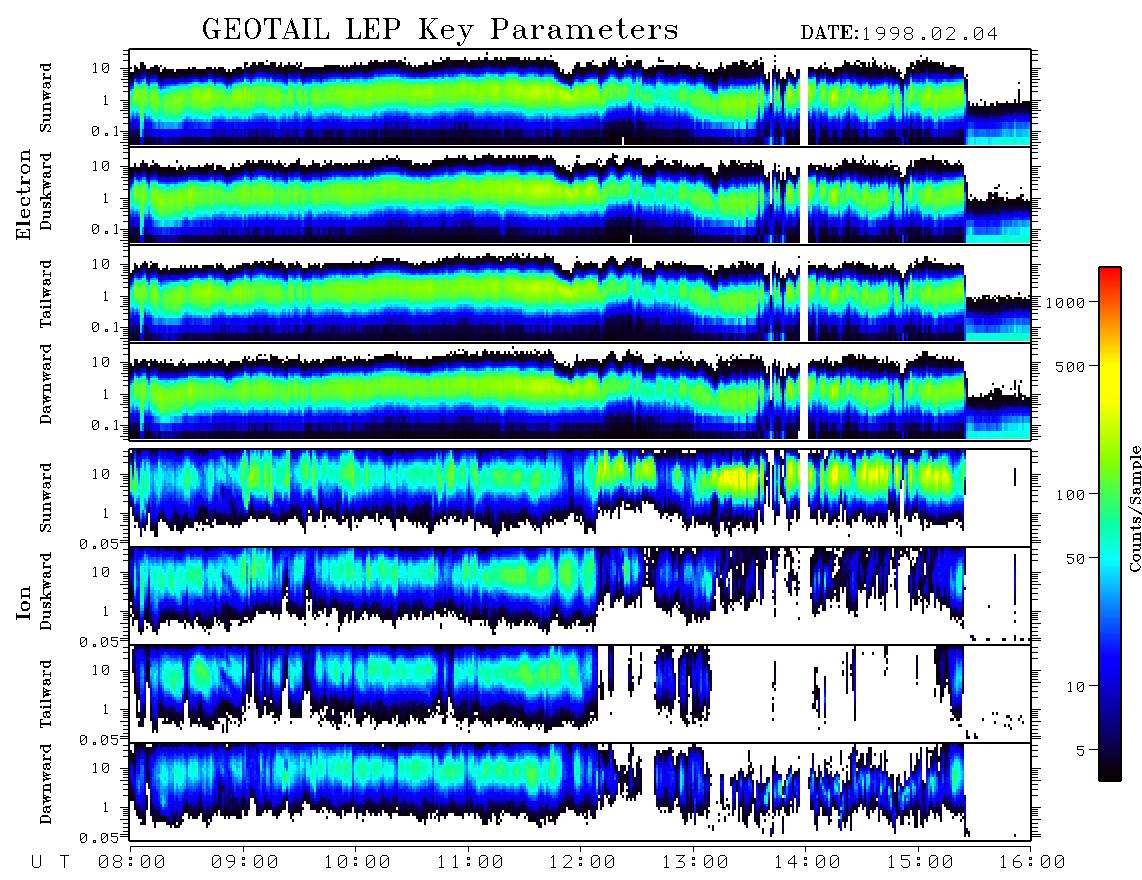Click the Electron Duskward spectrogram panel
The height and width of the screenshot is (880, 1142).
(580, 195)
